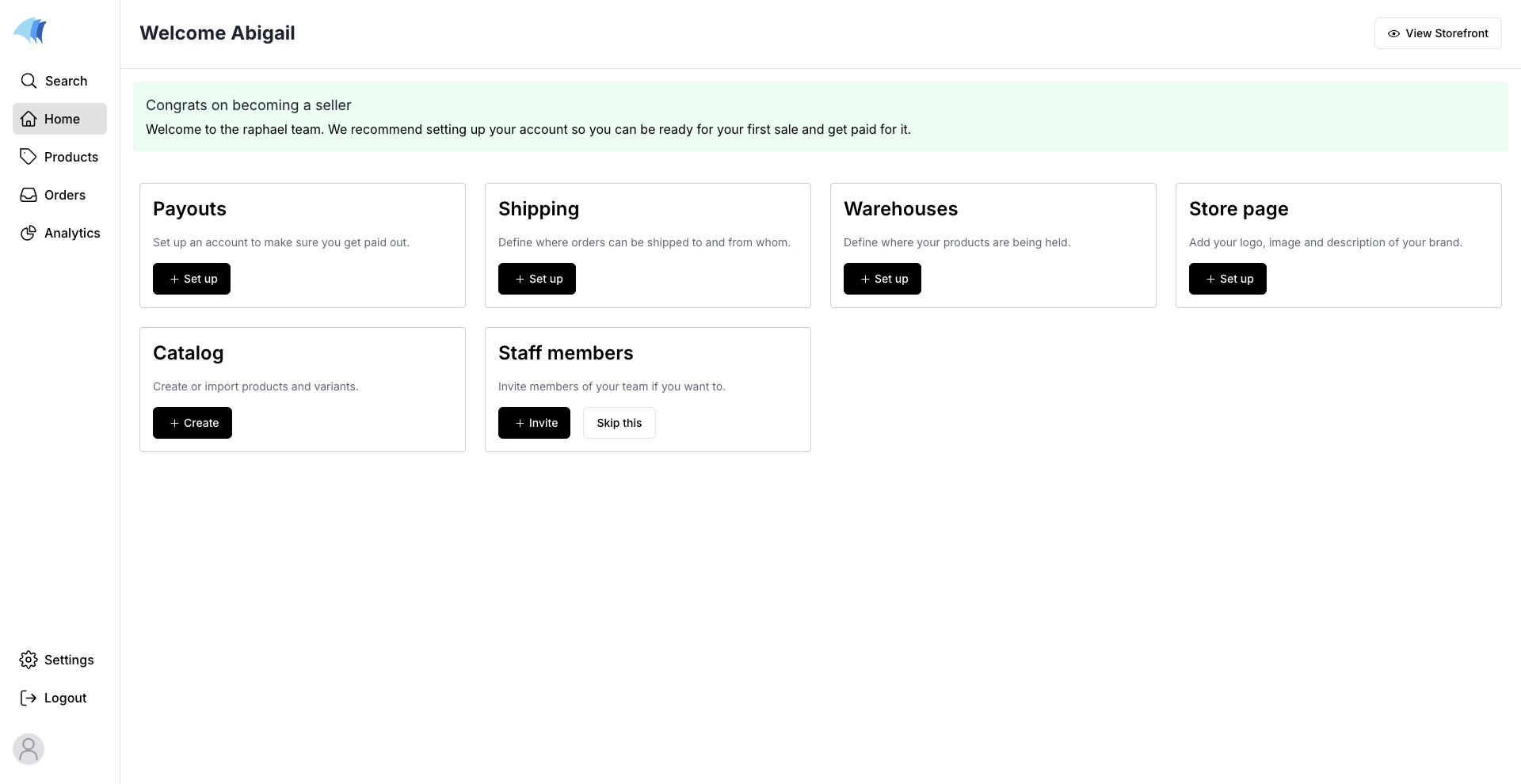Open the Products menu item
The width and height of the screenshot is (1521, 784).
tap(71, 157)
